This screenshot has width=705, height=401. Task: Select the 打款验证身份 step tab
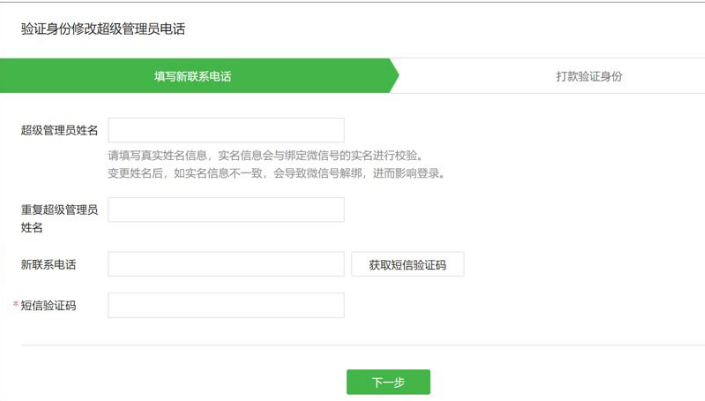(589, 76)
